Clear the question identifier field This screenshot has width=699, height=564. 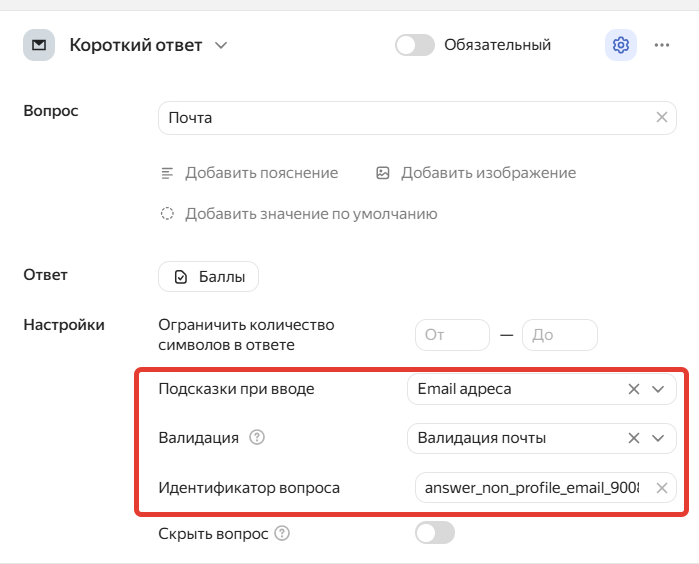[661, 488]
